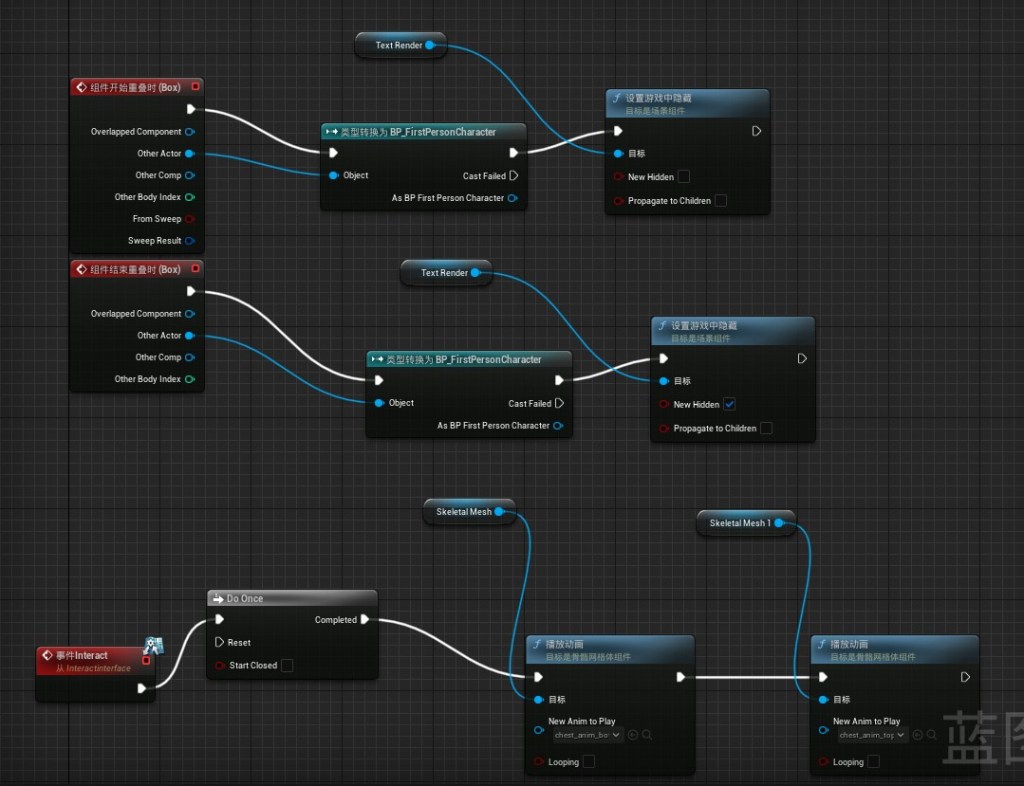
Task: Click the As BP First Person Character pin on the second cast
Action: coord(558,426)
